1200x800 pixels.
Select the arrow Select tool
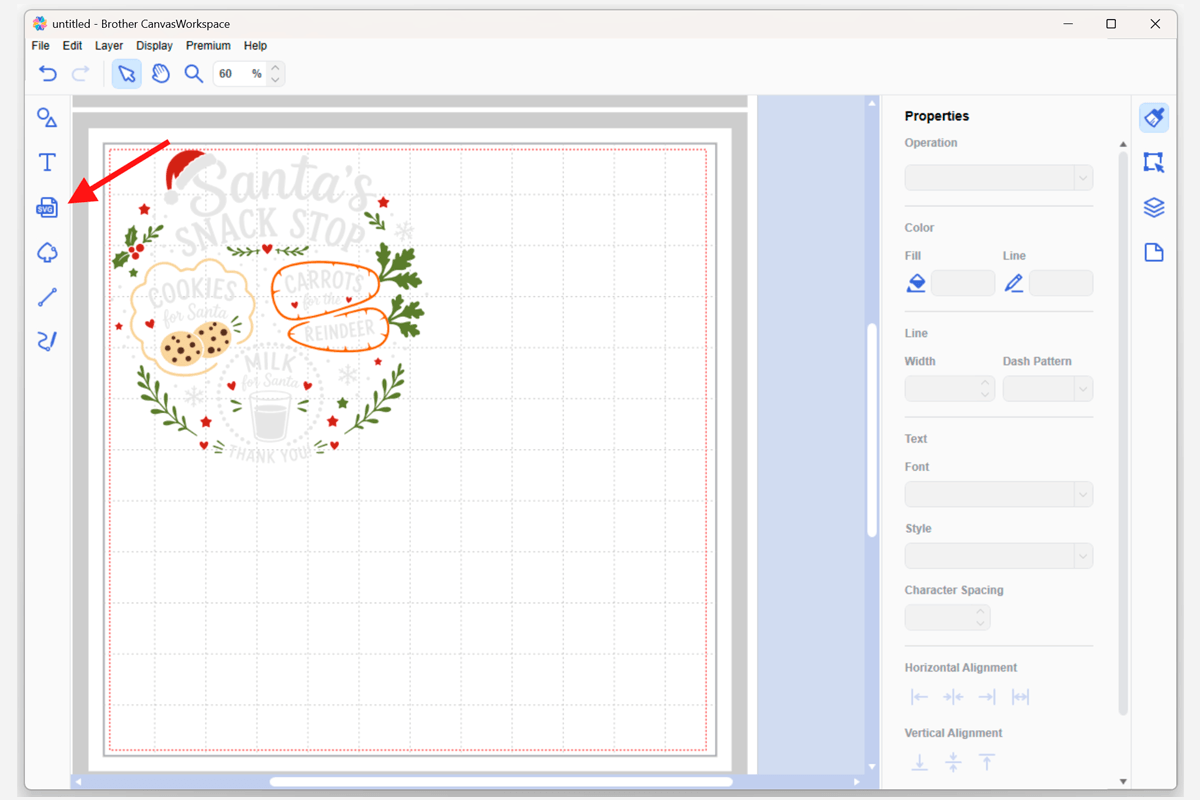point(126,73)
